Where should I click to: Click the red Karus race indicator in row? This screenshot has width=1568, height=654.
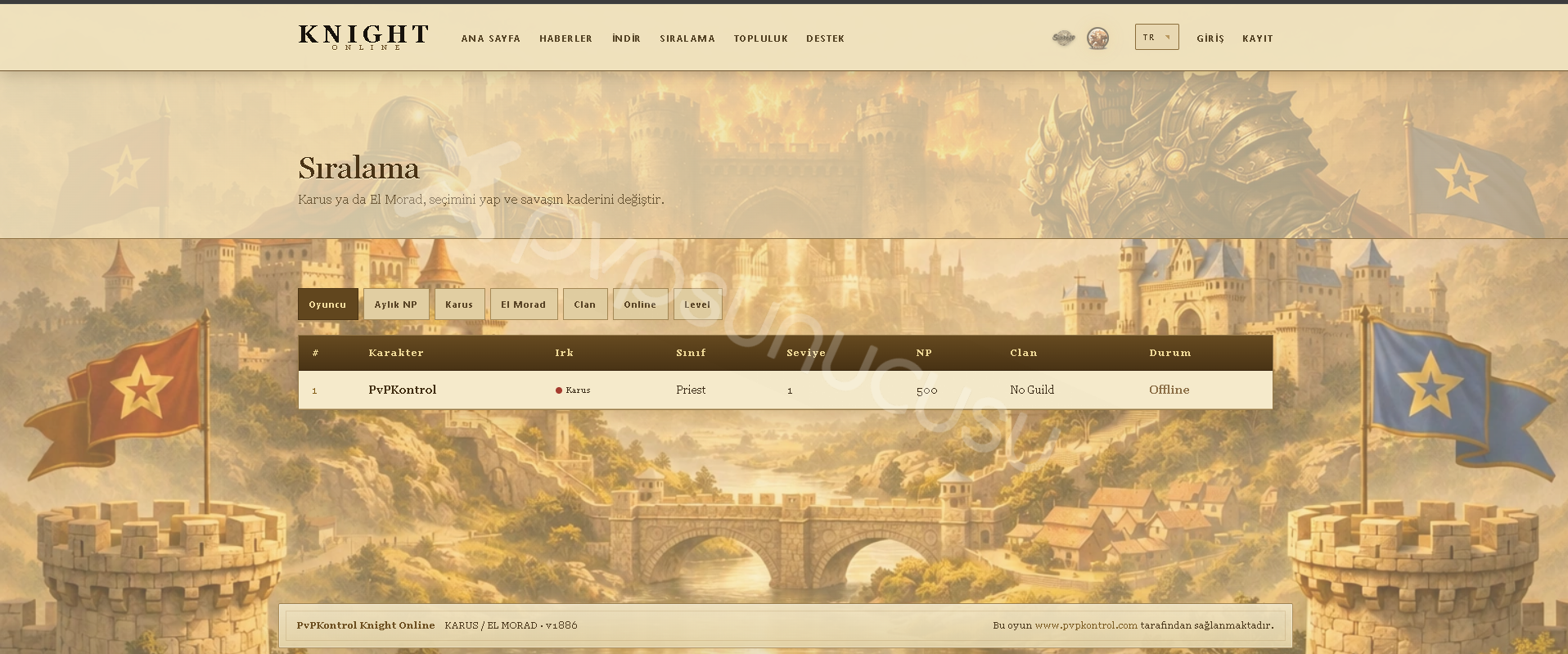[x=573, y=390]
